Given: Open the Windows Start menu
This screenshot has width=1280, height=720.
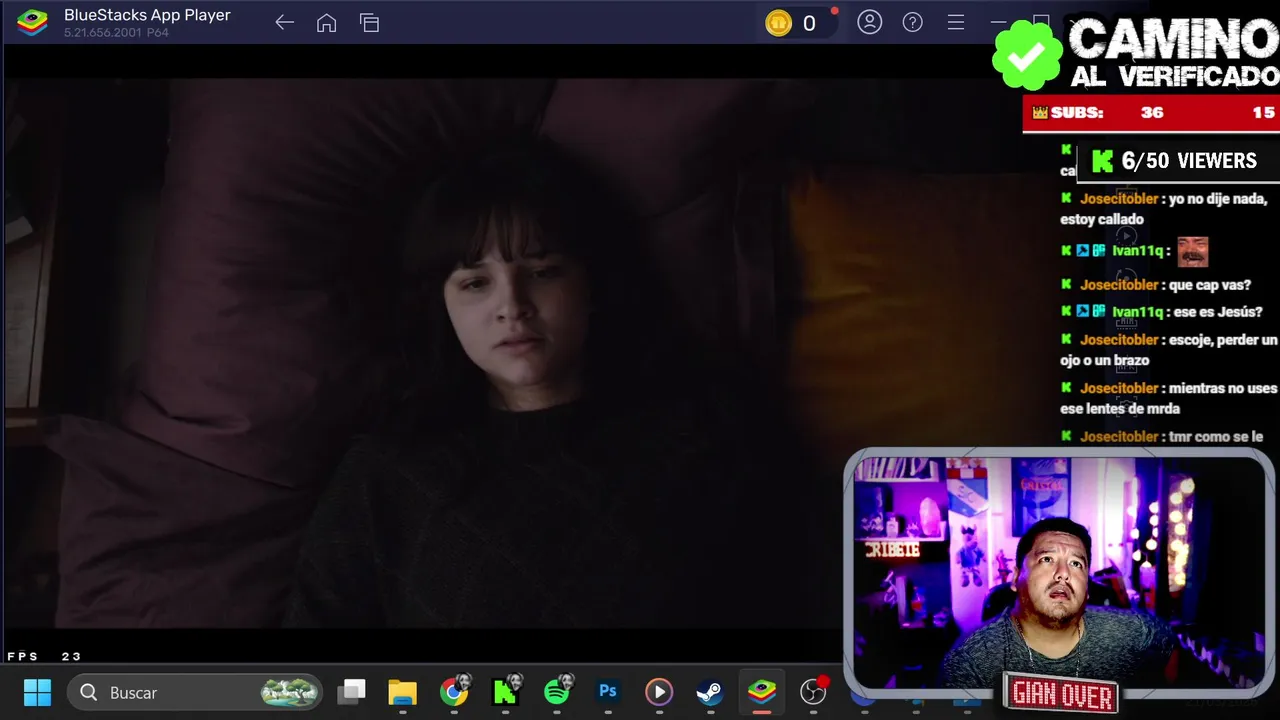Looking at the screenshot, I should pos(37,692).
